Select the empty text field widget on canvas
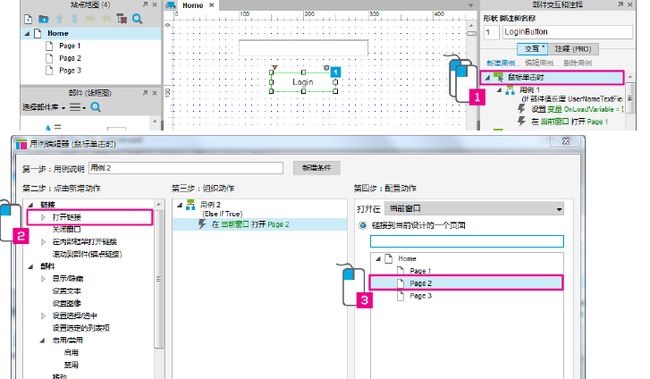650x379 pixels. click(303, 48)
